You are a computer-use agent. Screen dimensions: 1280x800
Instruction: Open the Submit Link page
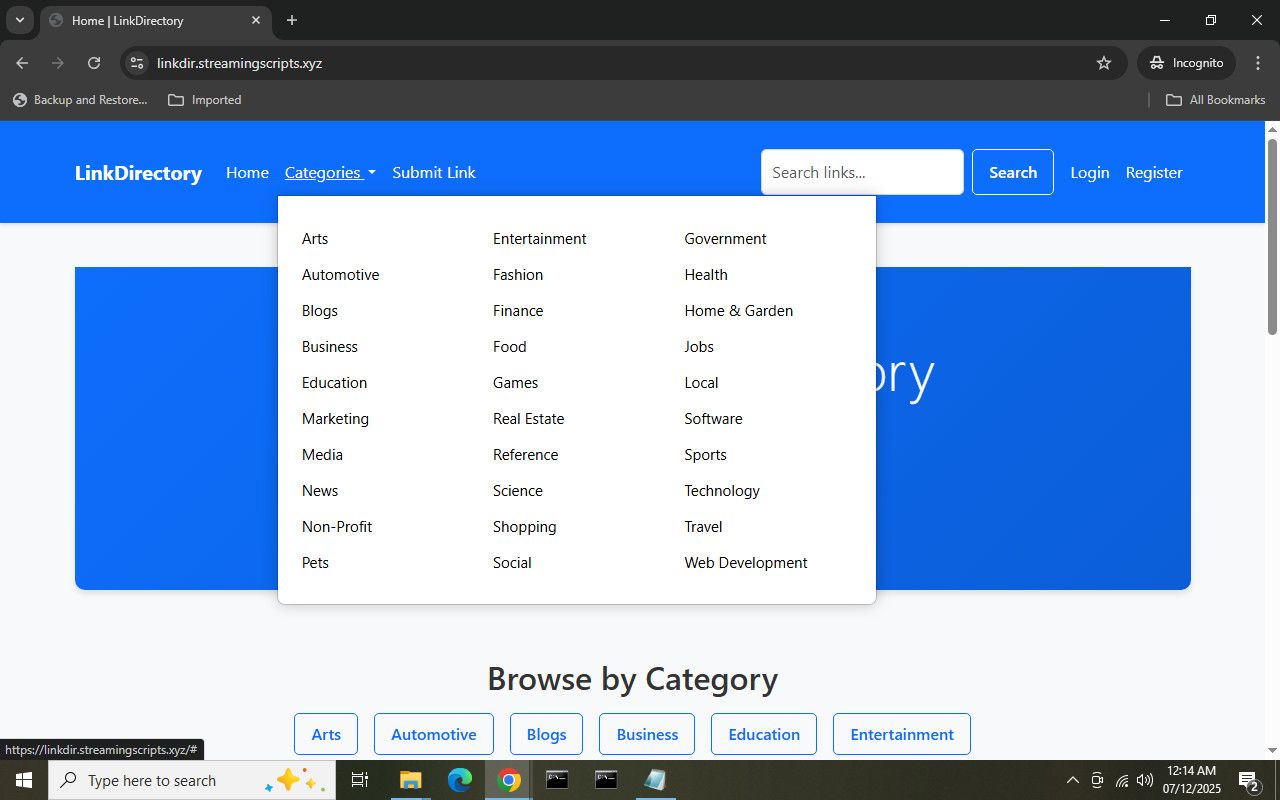[x=433, y=173]
